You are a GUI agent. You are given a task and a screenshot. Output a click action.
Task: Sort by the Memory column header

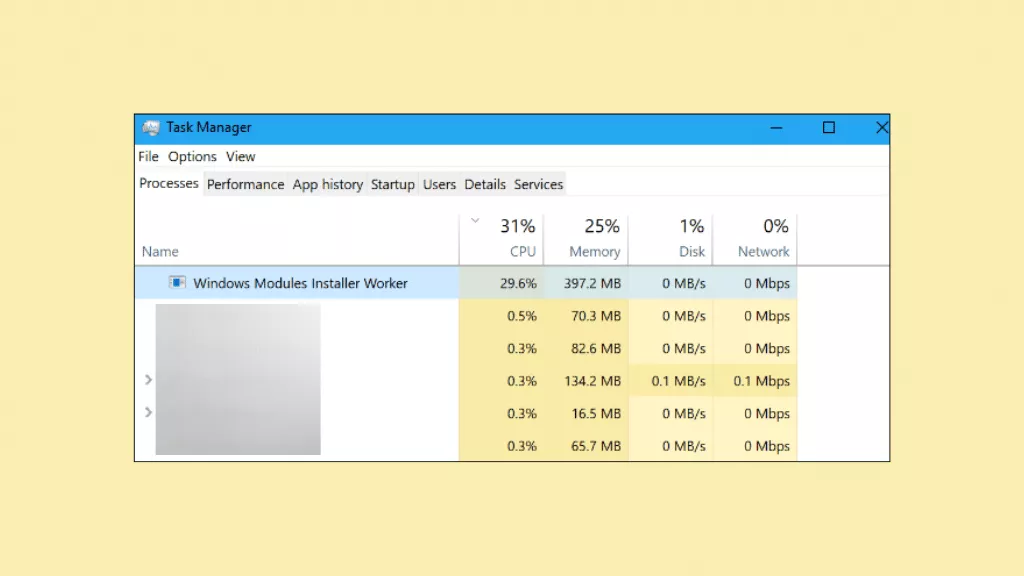click(x=586, y=240)
